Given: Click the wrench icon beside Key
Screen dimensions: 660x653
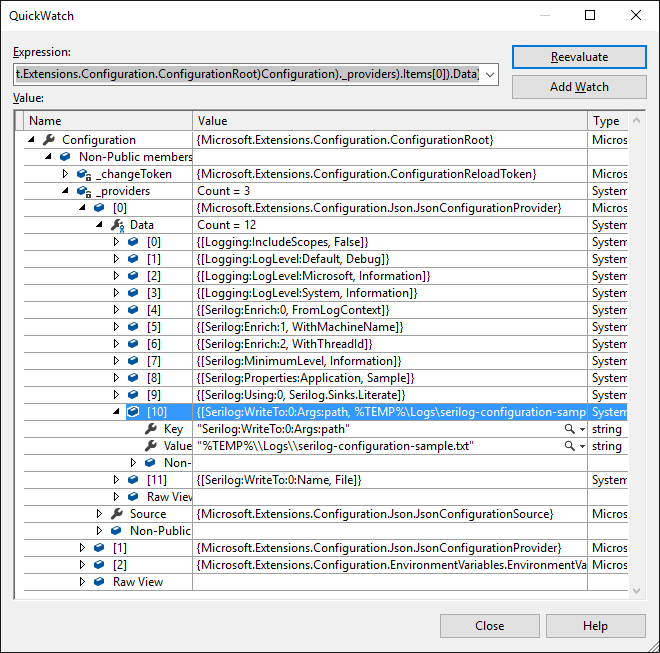Looking at the screenshot, I should pyautogui.click(x=151, y=429).
